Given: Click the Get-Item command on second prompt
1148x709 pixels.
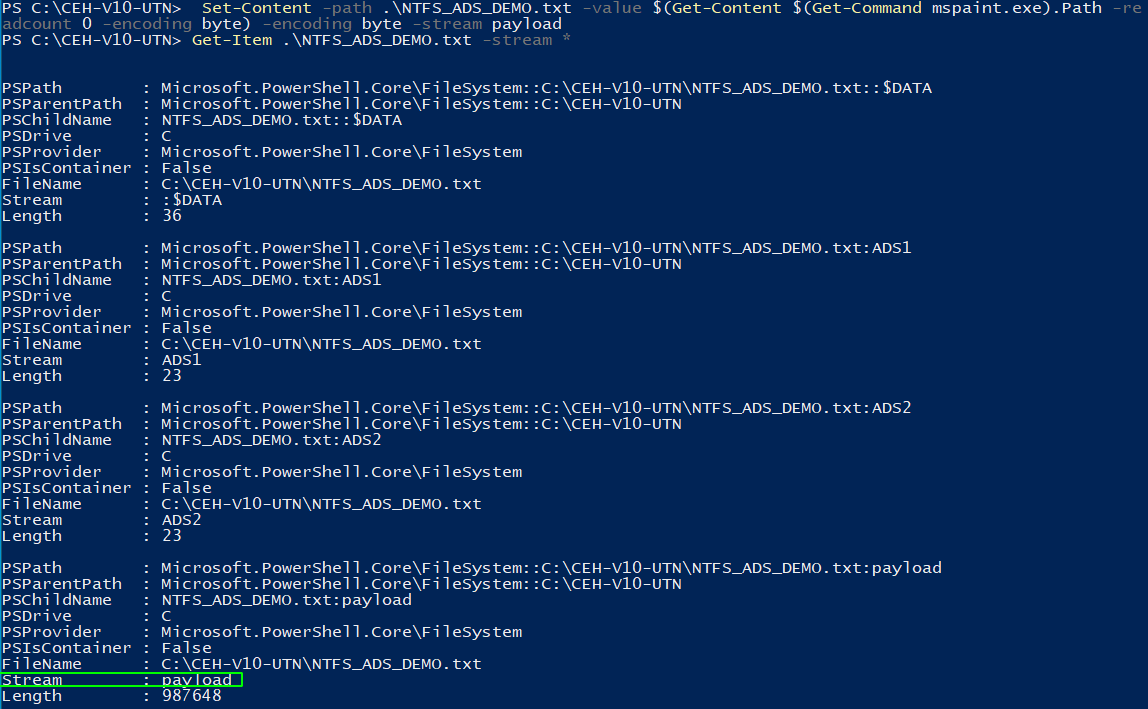Looking at the screenshot, I should pos(231,40).
